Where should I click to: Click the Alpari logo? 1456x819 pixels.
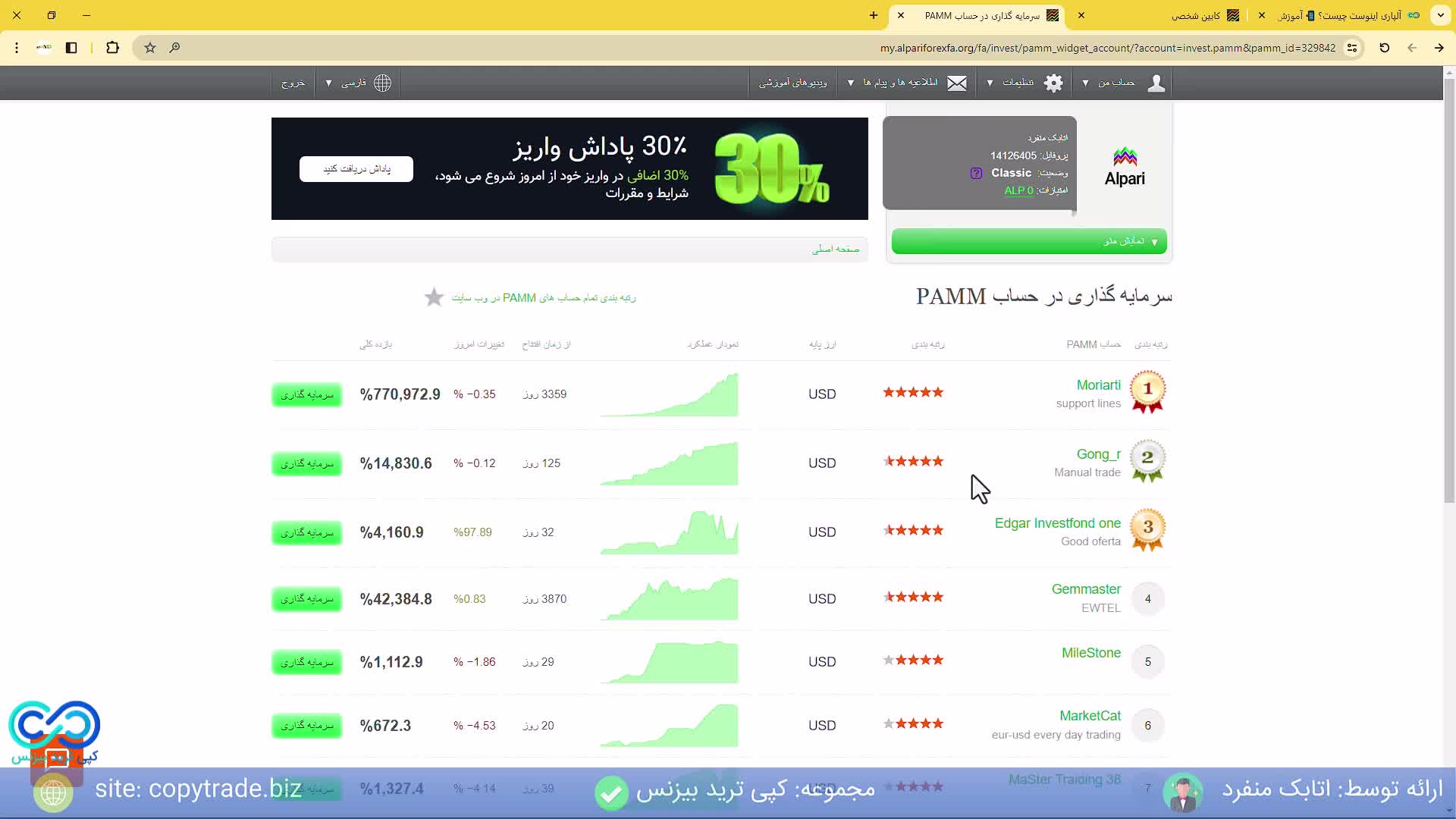coord(1125,165)
